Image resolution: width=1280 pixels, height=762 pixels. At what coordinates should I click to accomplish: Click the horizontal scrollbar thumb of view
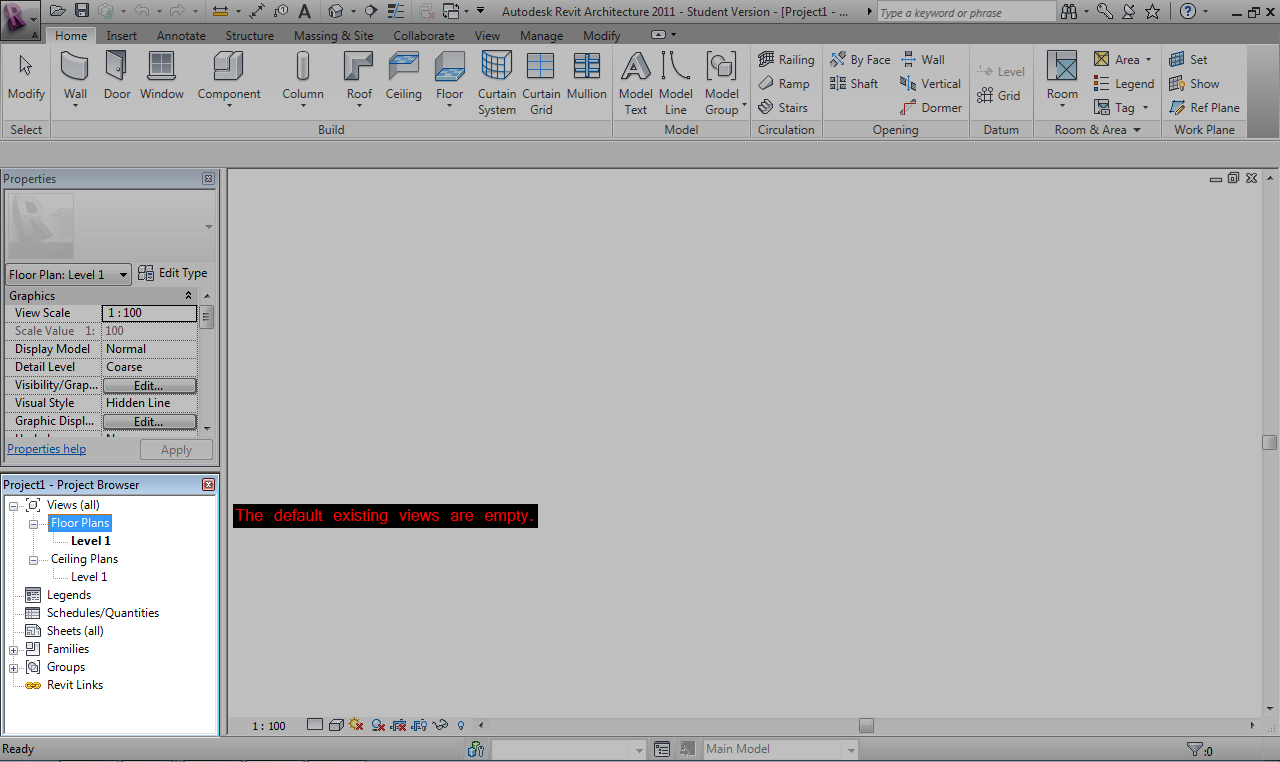point(866,725)
